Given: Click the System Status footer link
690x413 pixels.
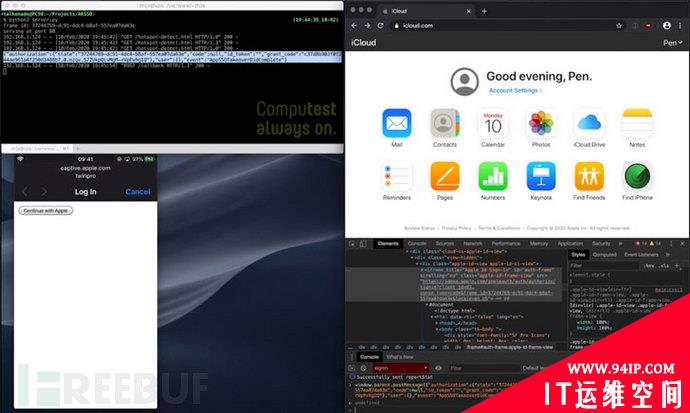Looking at the screenshot, I should click(x=419, y=228).
